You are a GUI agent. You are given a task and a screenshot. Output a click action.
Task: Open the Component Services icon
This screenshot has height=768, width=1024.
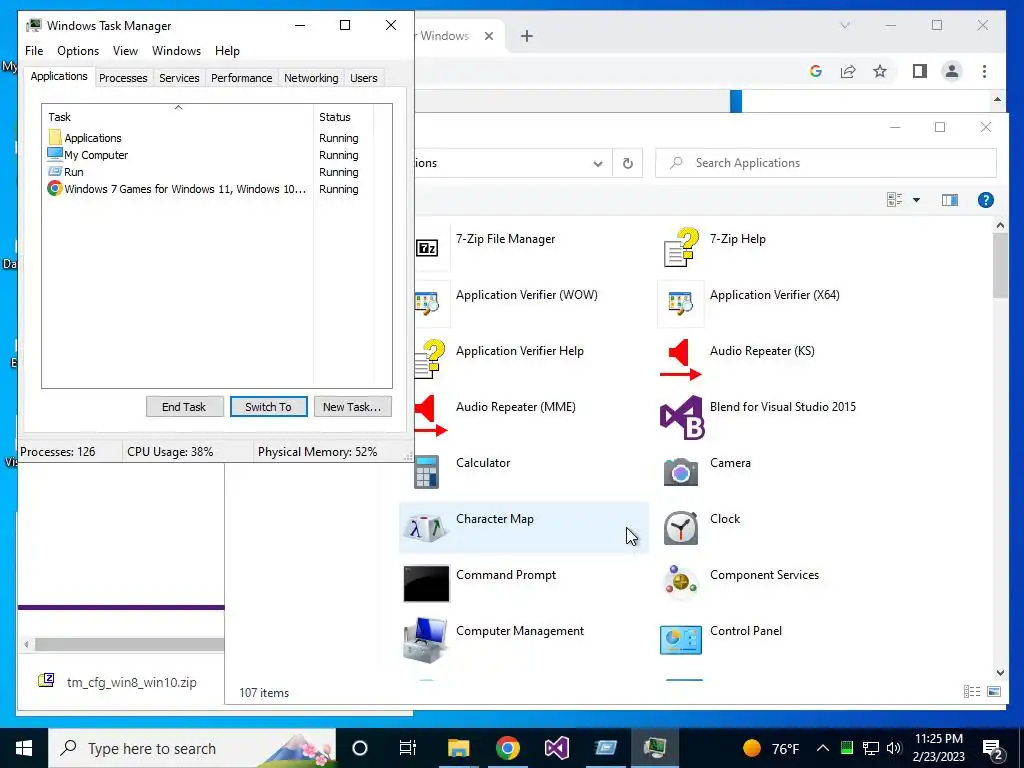click(x=681, y=583)
